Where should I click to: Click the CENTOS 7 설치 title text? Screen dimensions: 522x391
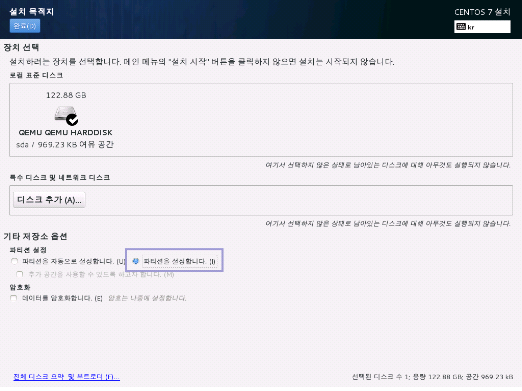[x=482, y=12]
